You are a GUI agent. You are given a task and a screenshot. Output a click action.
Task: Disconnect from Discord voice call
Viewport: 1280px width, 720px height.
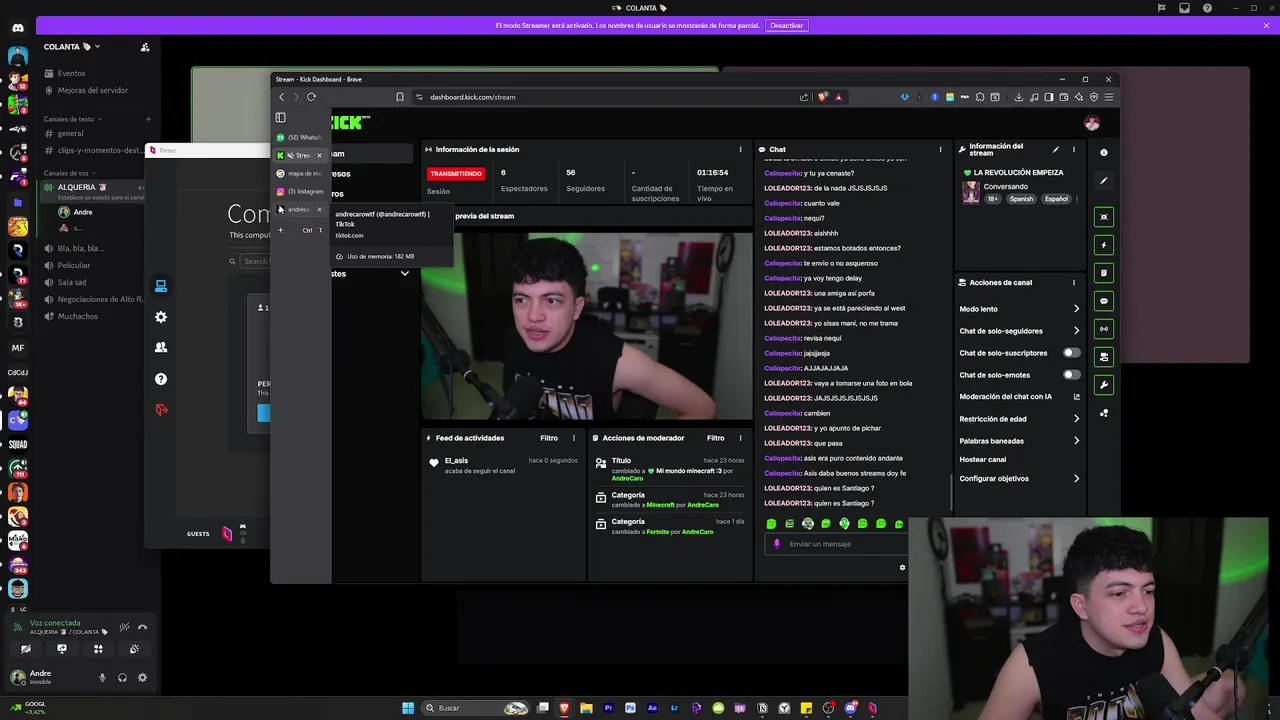142,627
